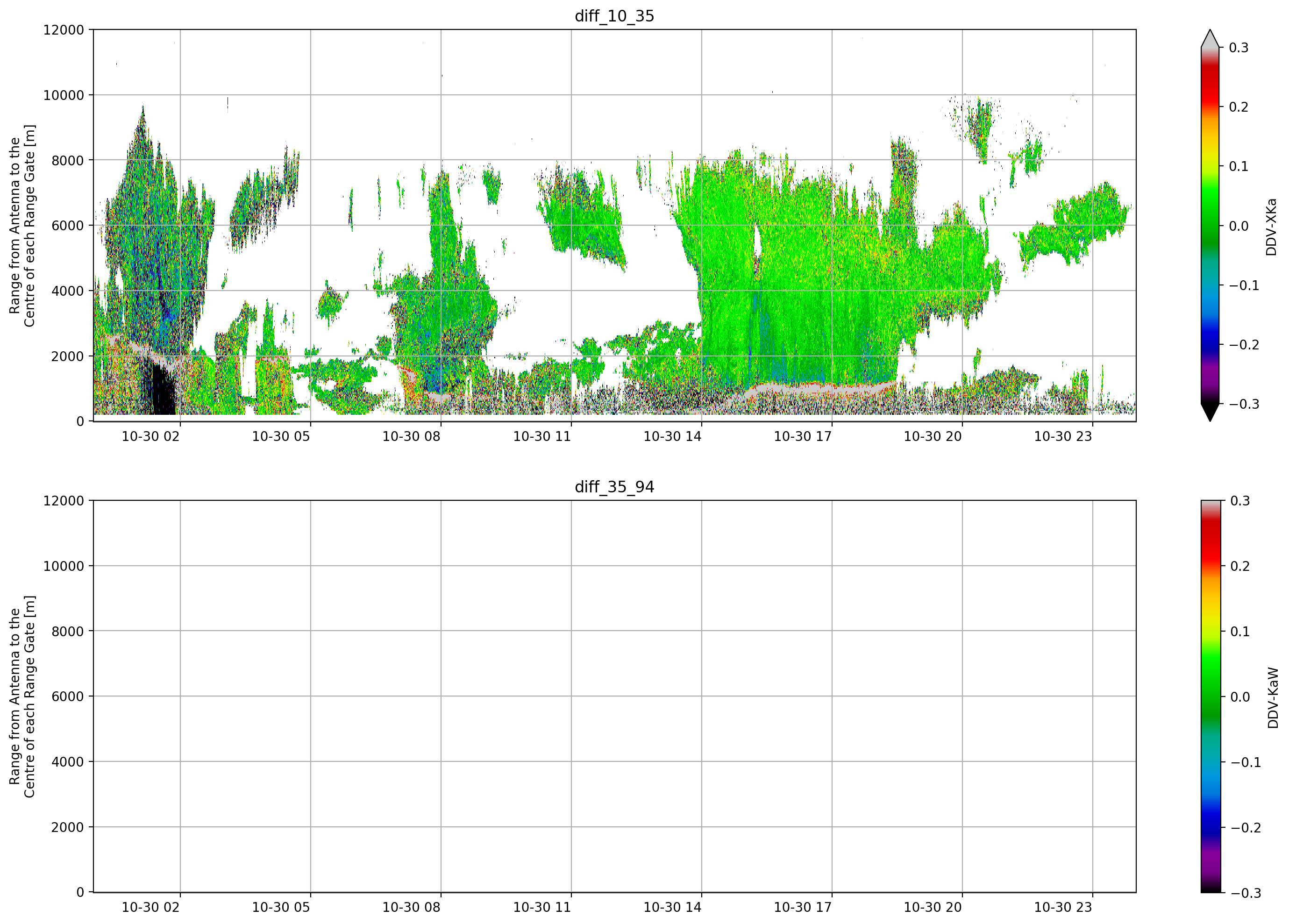Screen dimensions: 1289x924
Task: Click the 10-30 14 tick in top plot
Action: 672,436
